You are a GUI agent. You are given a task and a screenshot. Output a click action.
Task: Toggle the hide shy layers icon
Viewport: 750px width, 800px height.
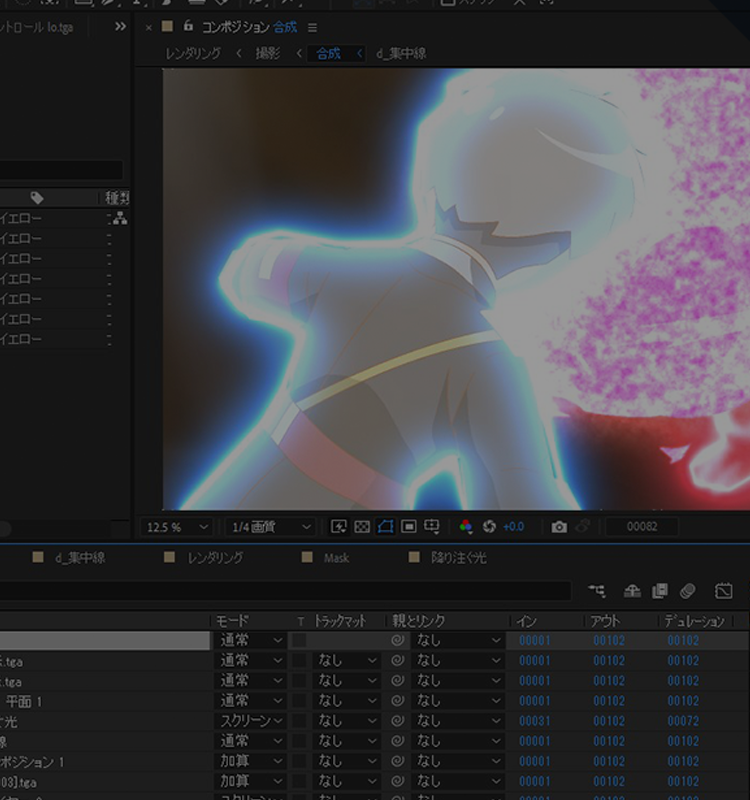point(632,591)
